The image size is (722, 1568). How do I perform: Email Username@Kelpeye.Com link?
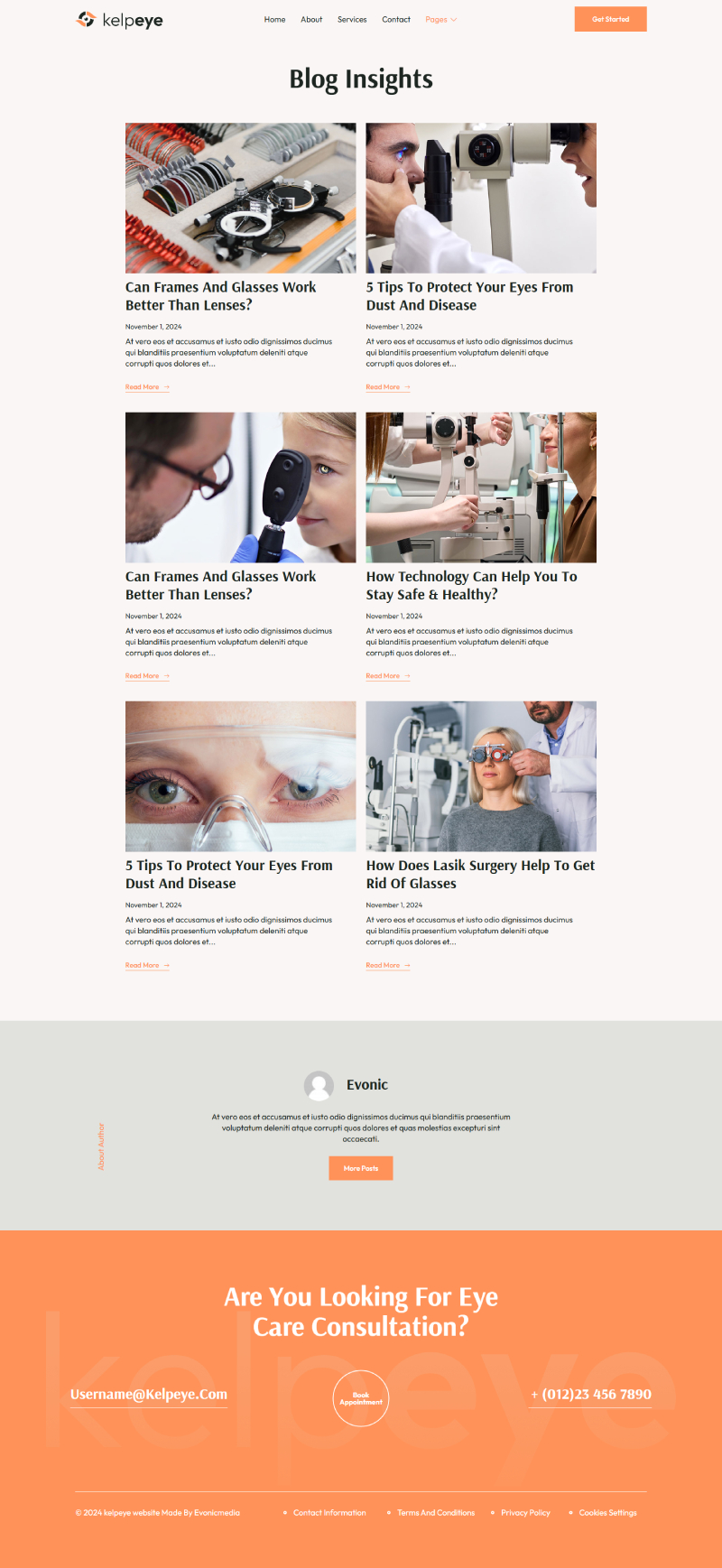(x=149, y=1395)
